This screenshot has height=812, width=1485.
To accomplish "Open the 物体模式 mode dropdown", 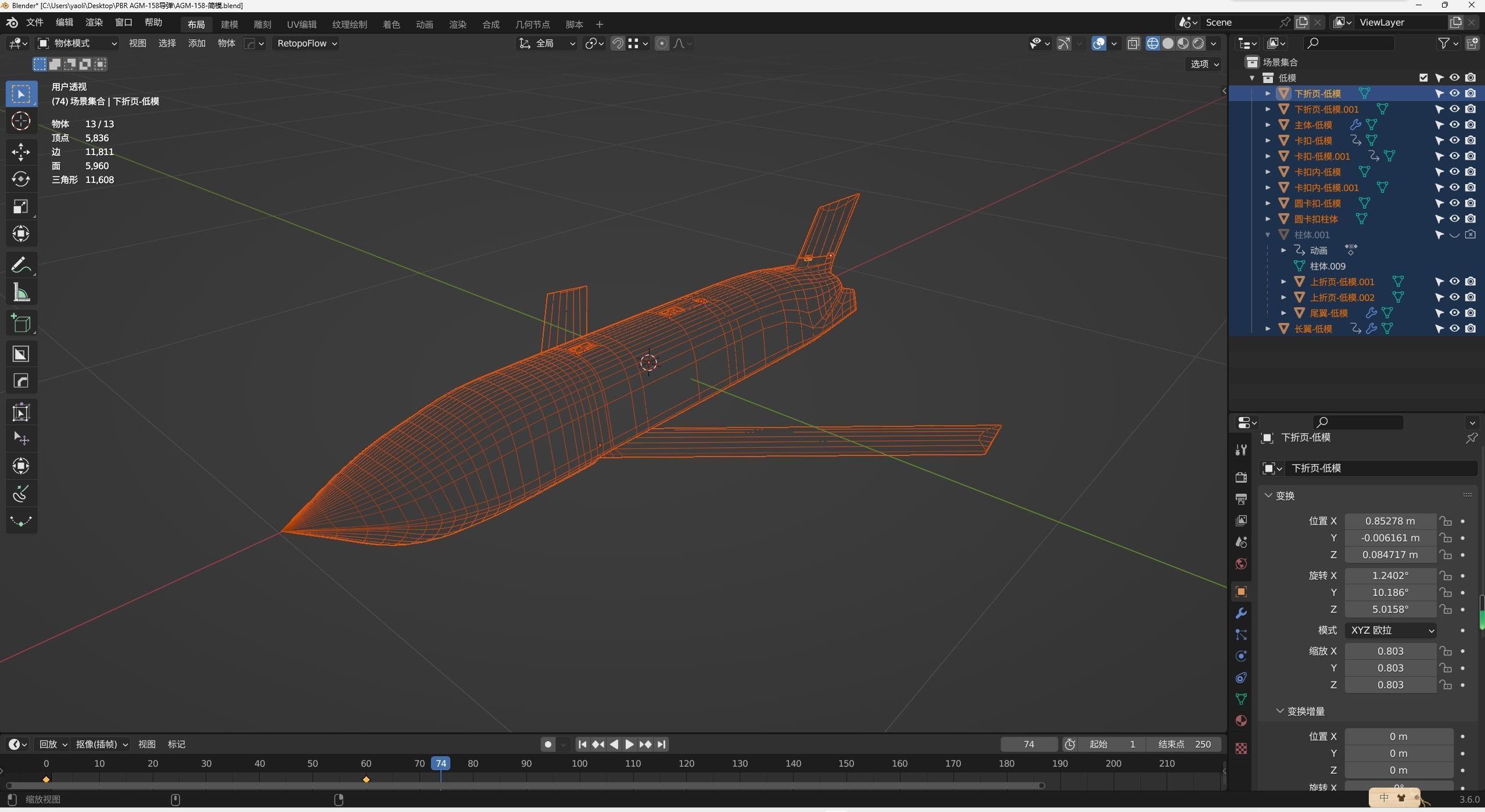I will pos(77,44).
